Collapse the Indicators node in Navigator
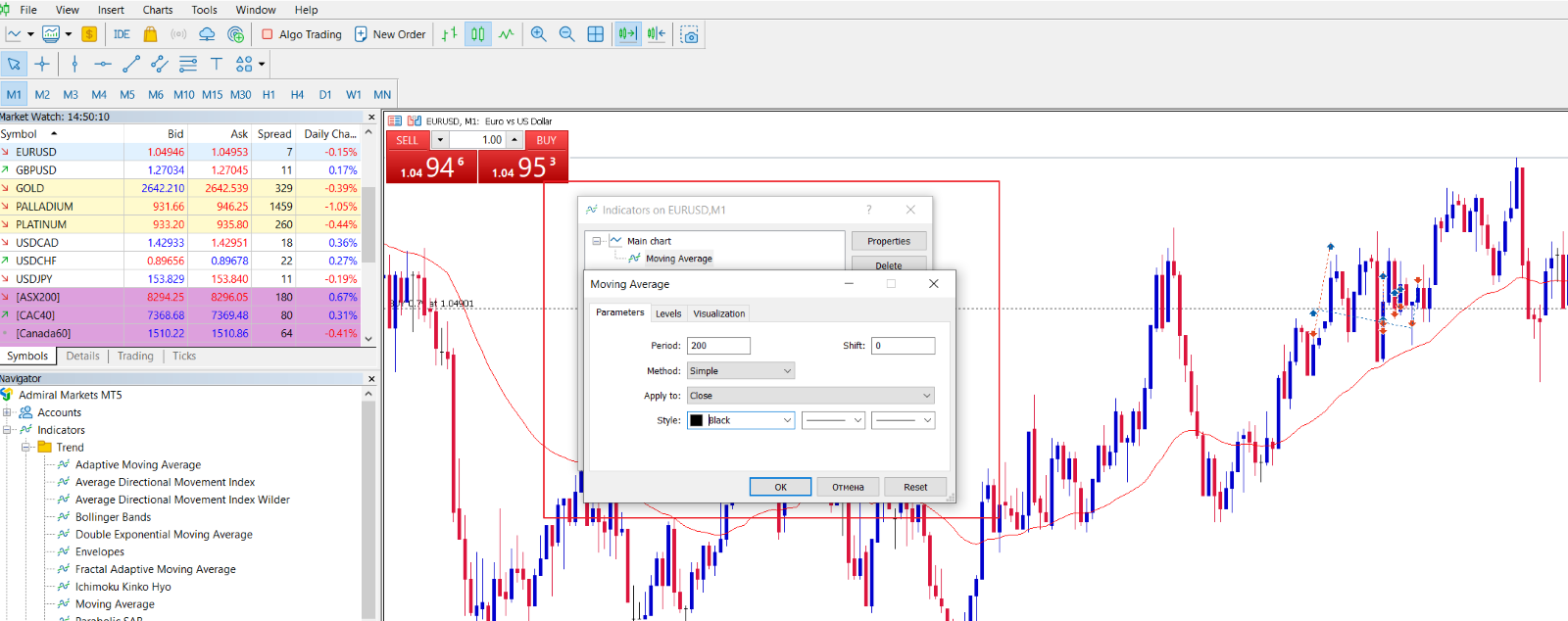The image size is (1568, 621). [8, 430]
